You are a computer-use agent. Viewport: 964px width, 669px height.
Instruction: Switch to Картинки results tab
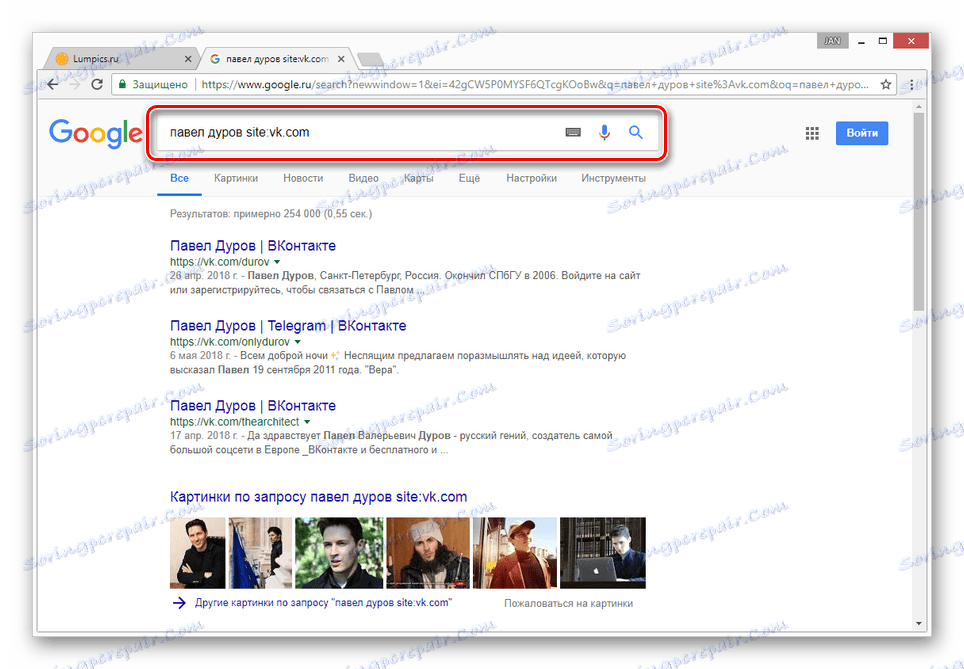(235, 178)
